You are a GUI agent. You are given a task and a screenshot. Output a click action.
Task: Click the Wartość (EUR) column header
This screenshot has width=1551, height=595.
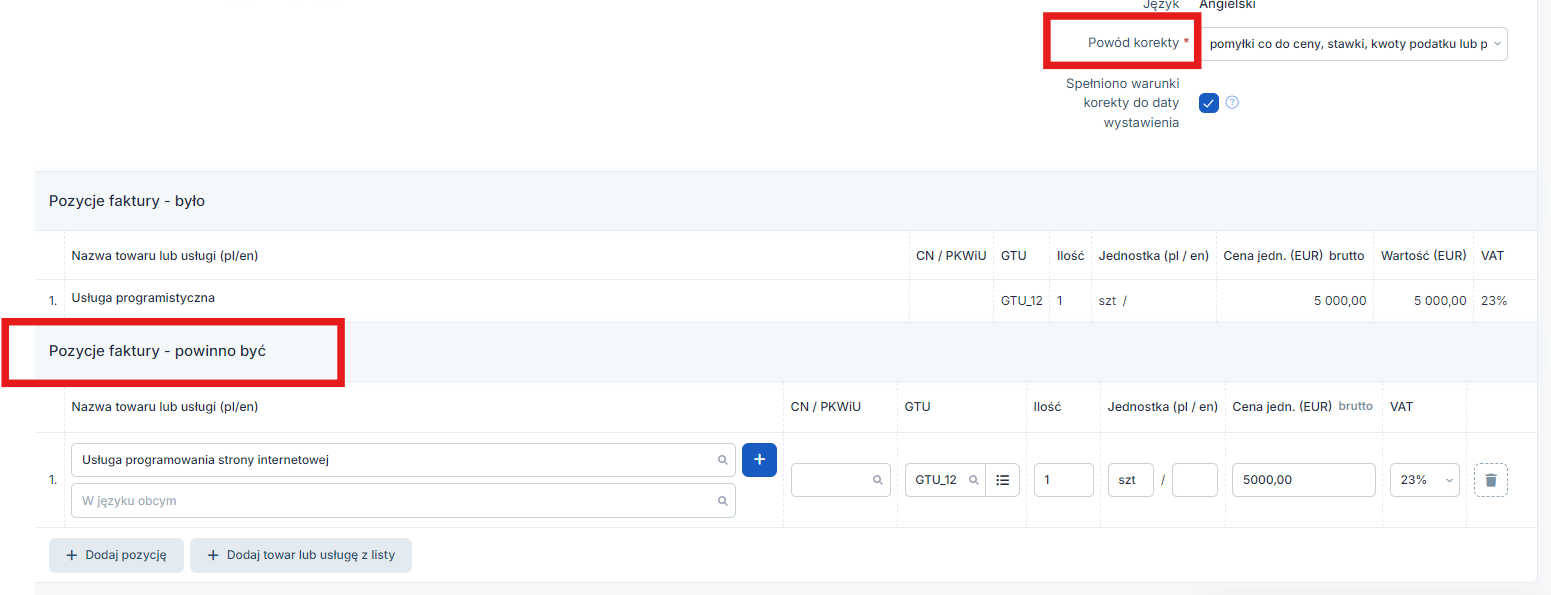point(1424,256)
